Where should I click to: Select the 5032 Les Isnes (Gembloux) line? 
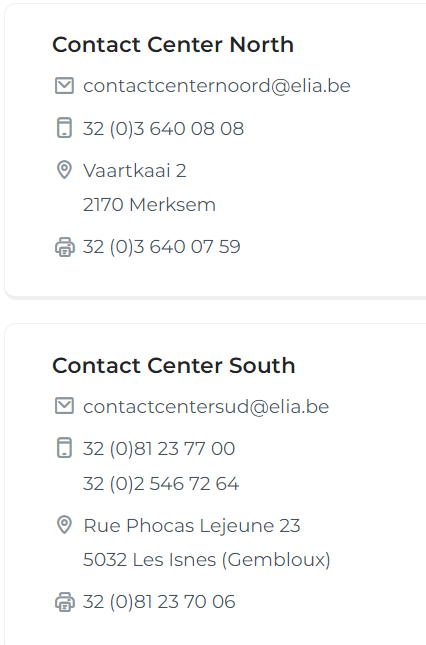(x=207, y=560)
